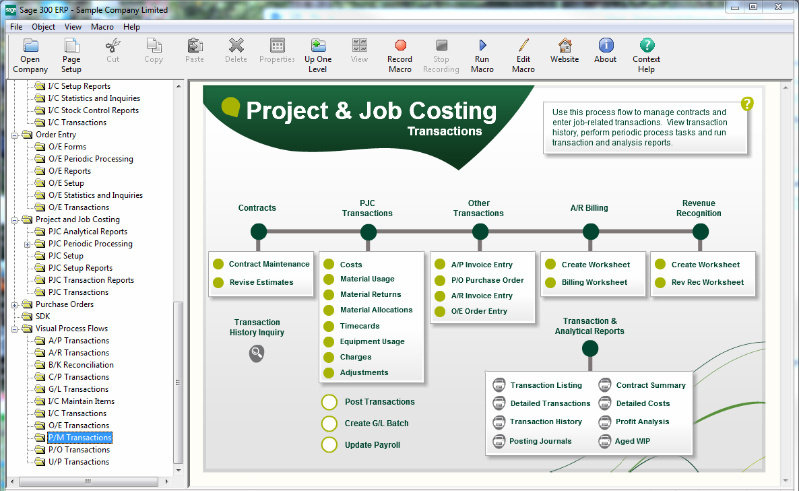799x491 pixels.
Task: Click the Transaction History Inquiry magnifier icon
Action: point(257,353)
